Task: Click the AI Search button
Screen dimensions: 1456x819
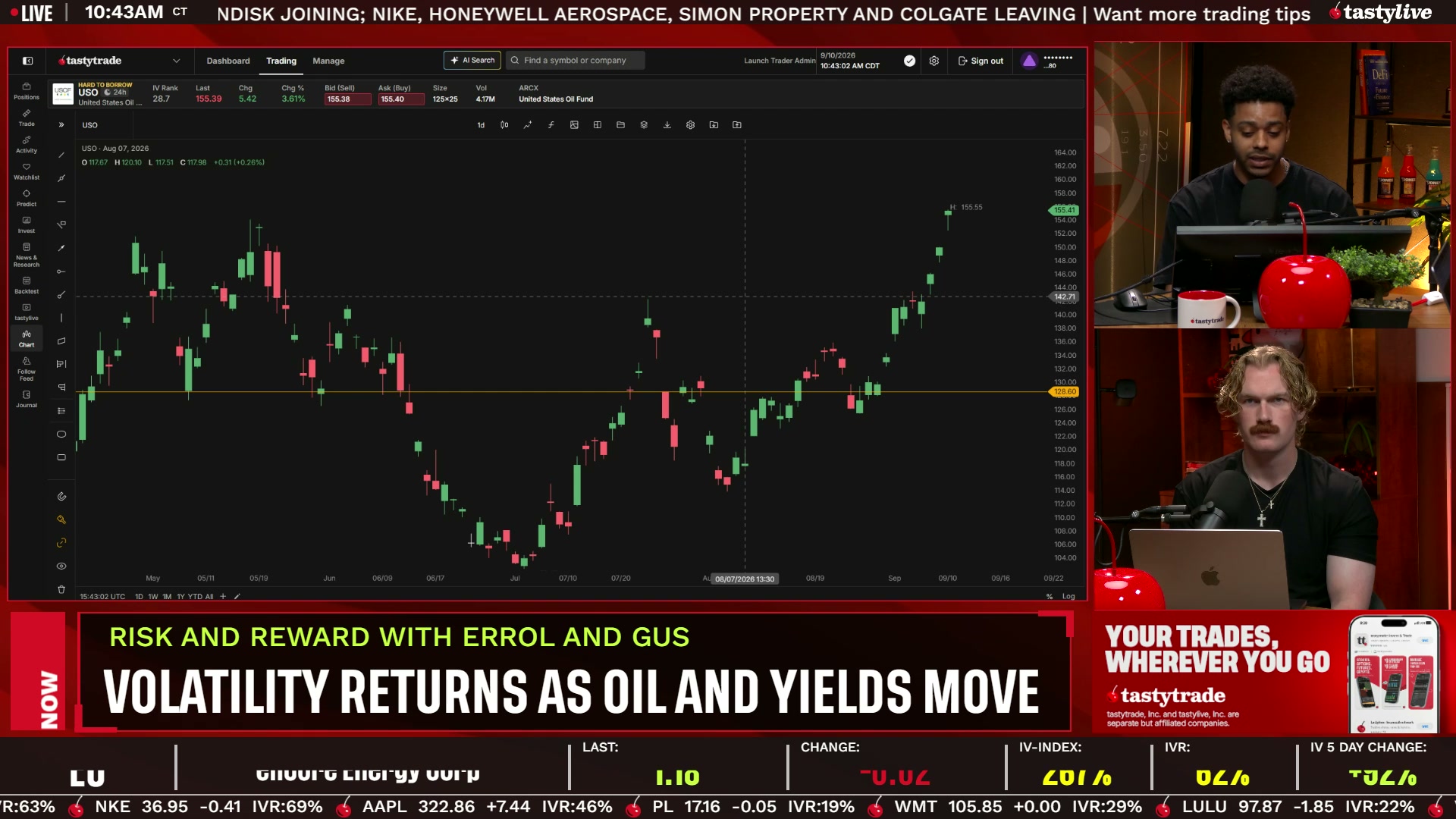Action: (x=472, y=61)
